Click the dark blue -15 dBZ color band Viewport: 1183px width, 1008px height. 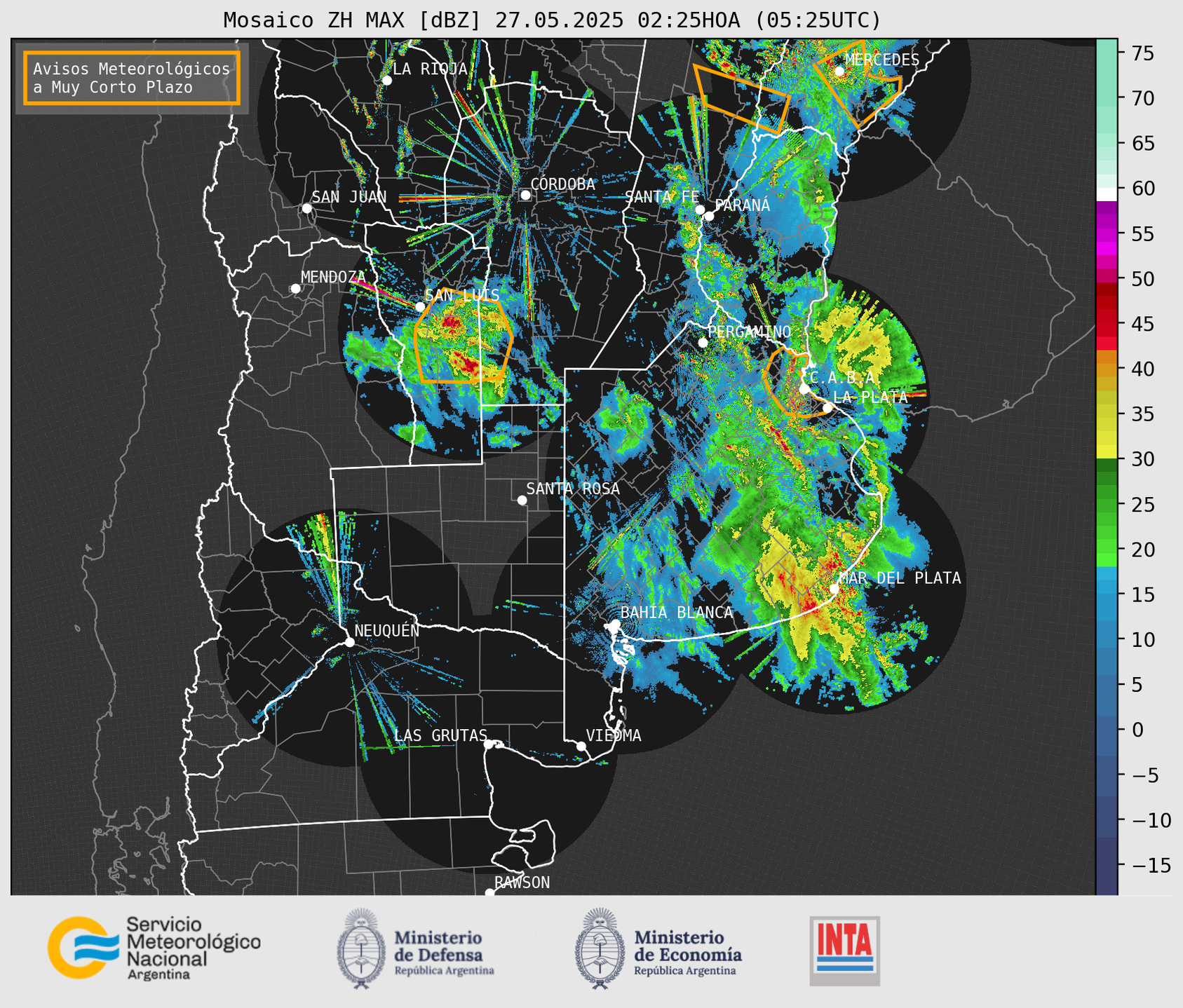(1107, 865)
